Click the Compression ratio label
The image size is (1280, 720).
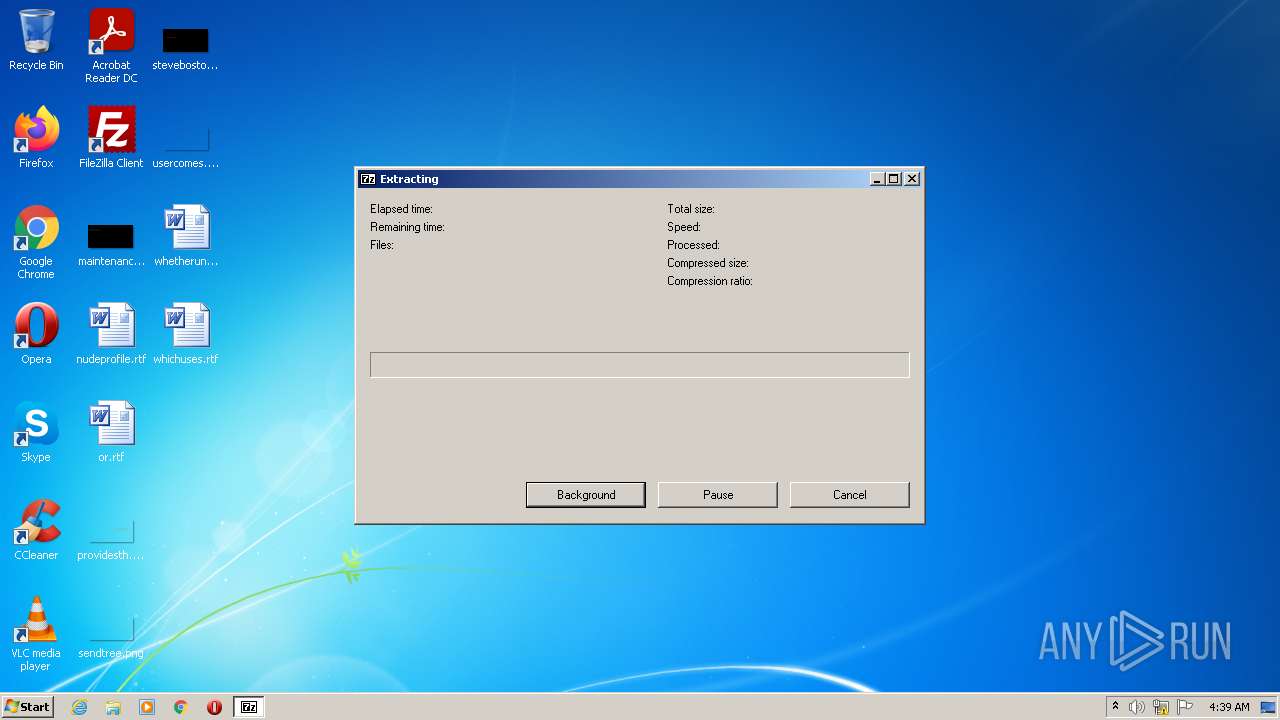tap(710, 281)
